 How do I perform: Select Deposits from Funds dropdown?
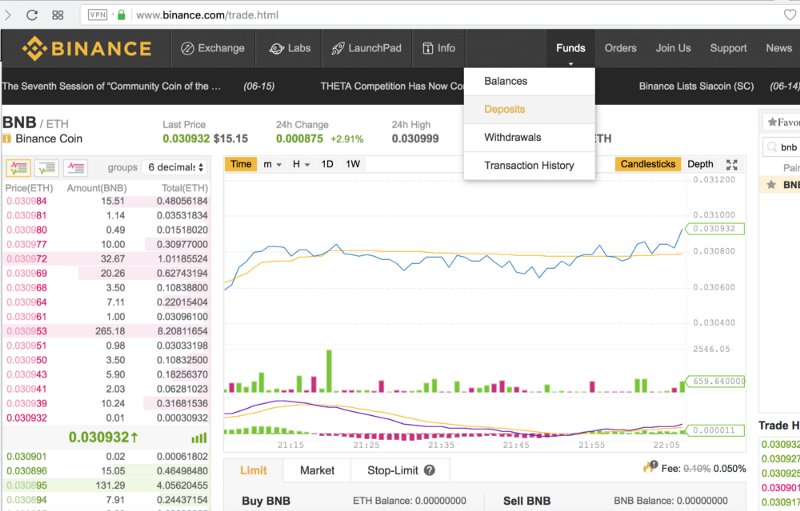click(529, 109)
